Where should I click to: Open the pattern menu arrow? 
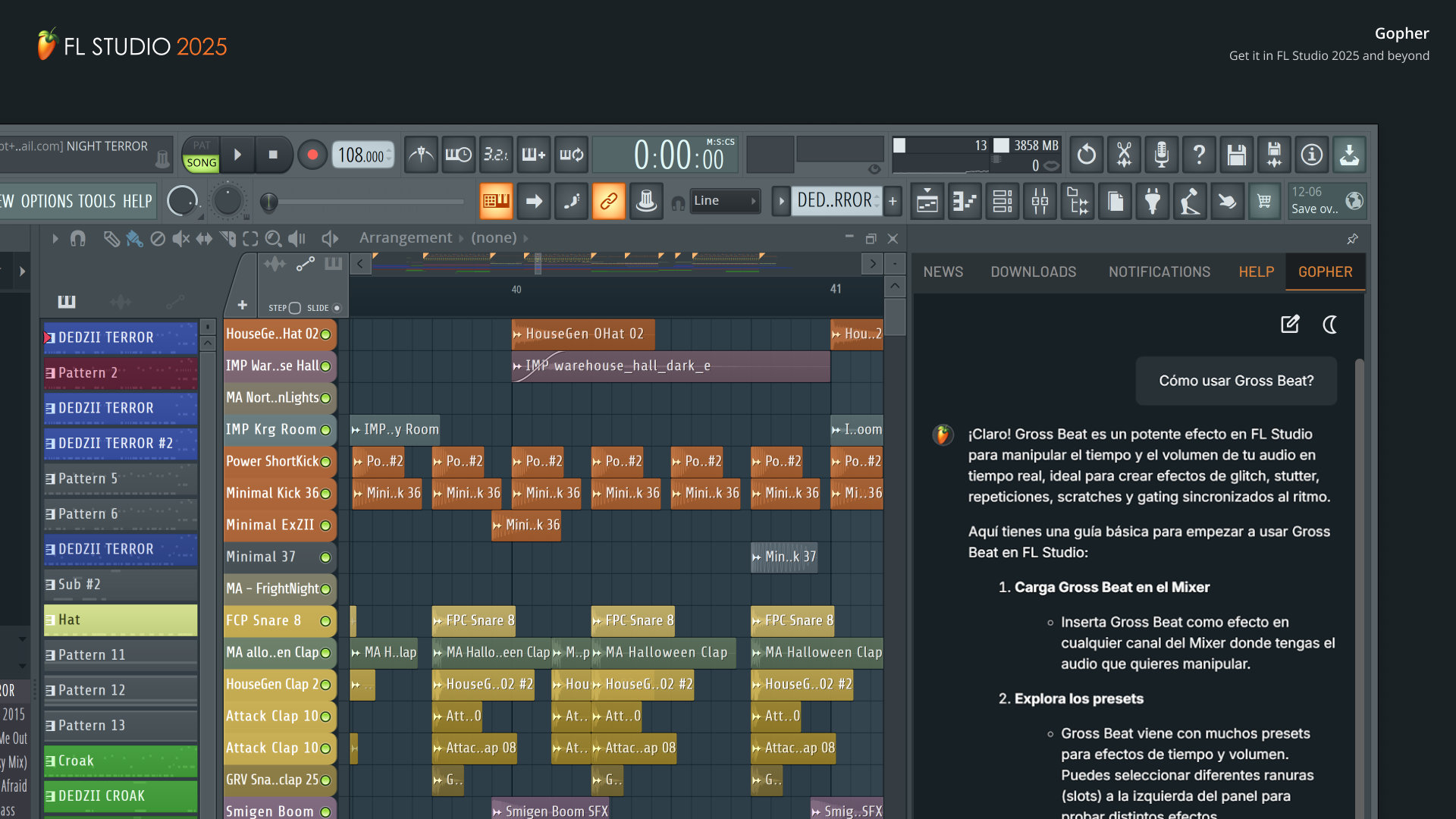click(x=781, y=201)
